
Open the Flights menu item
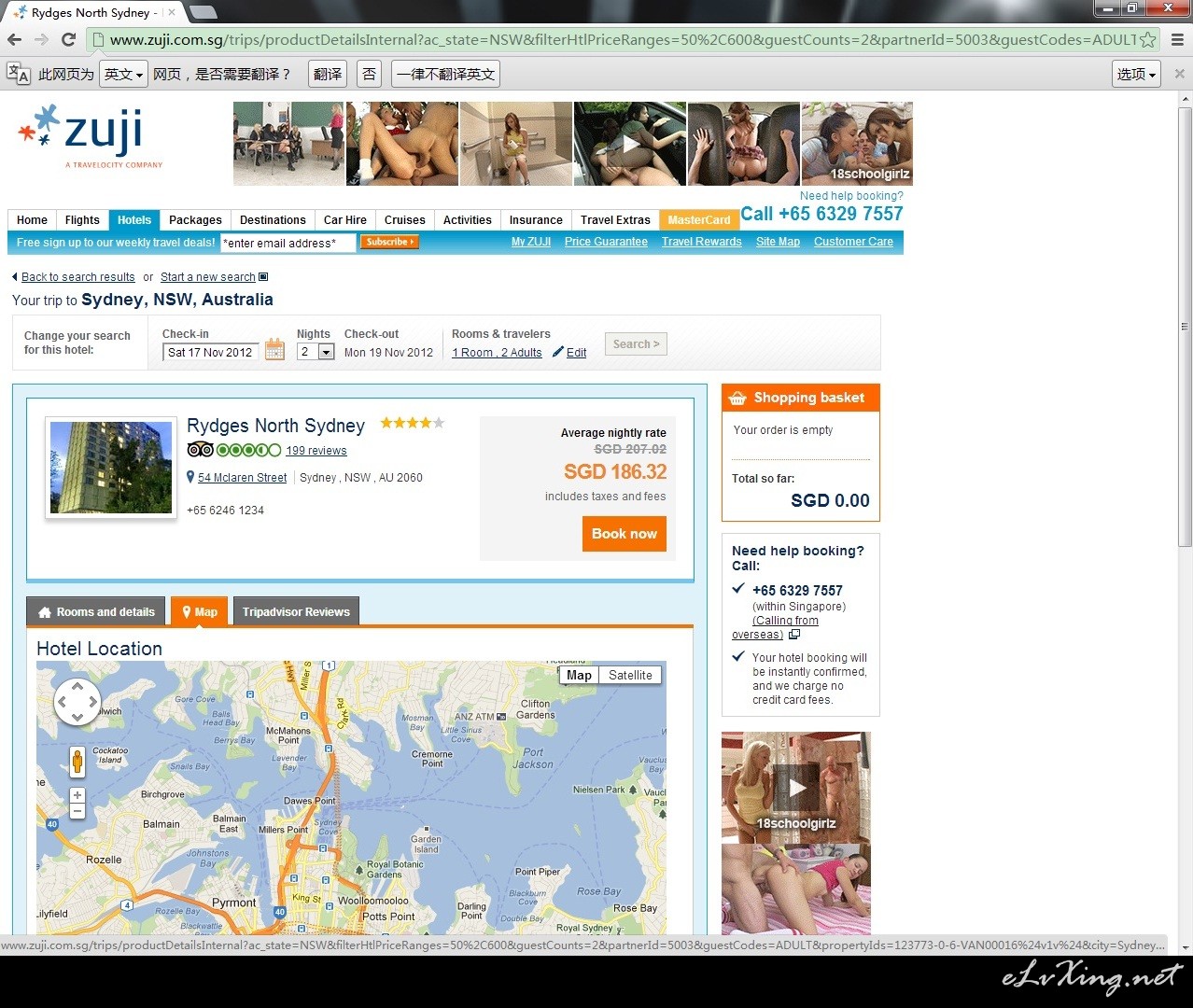[82, 220]
